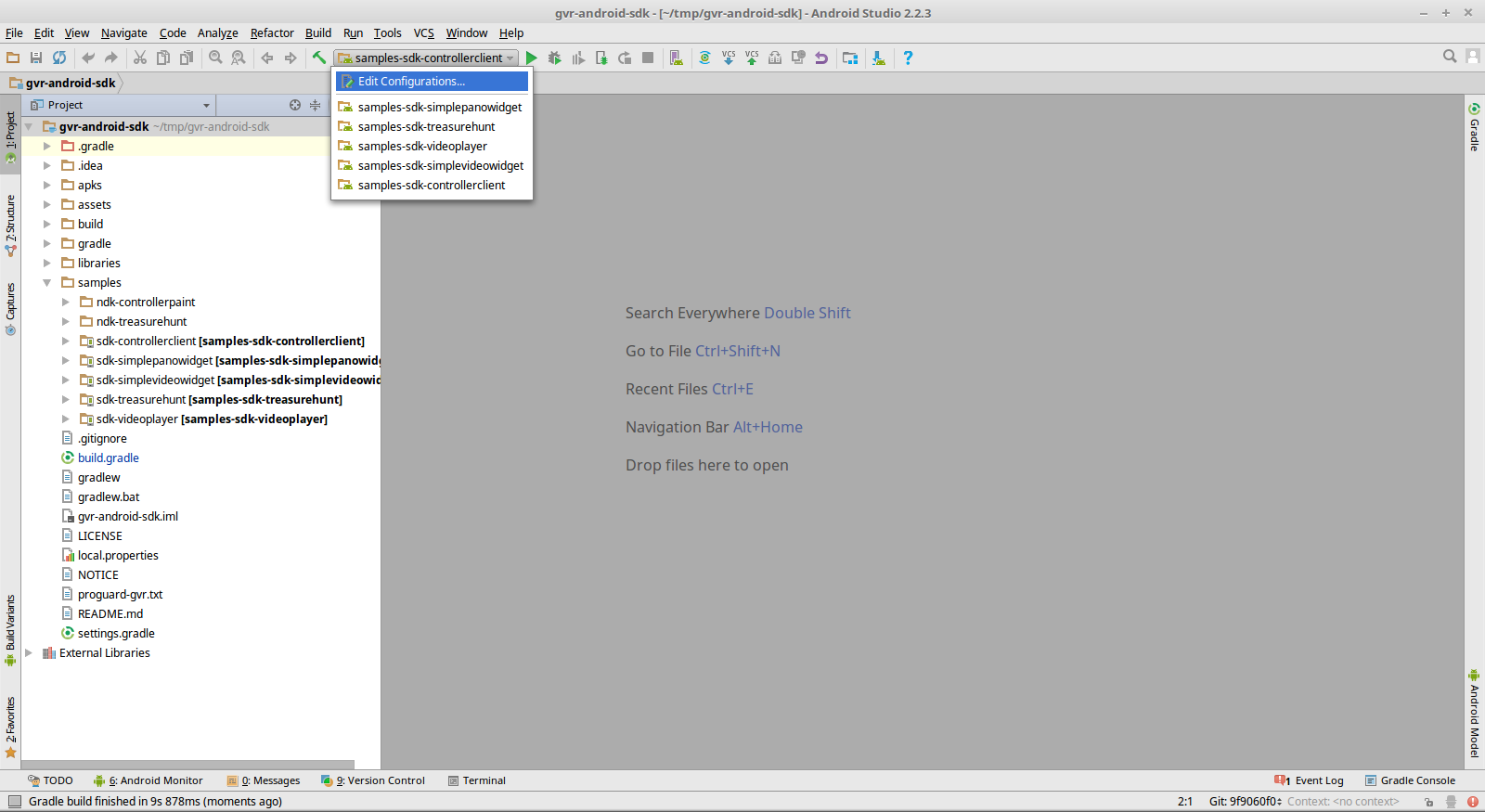
Task: Open the VCS menu
Action: pyautogui.click(x=424, y=33)
